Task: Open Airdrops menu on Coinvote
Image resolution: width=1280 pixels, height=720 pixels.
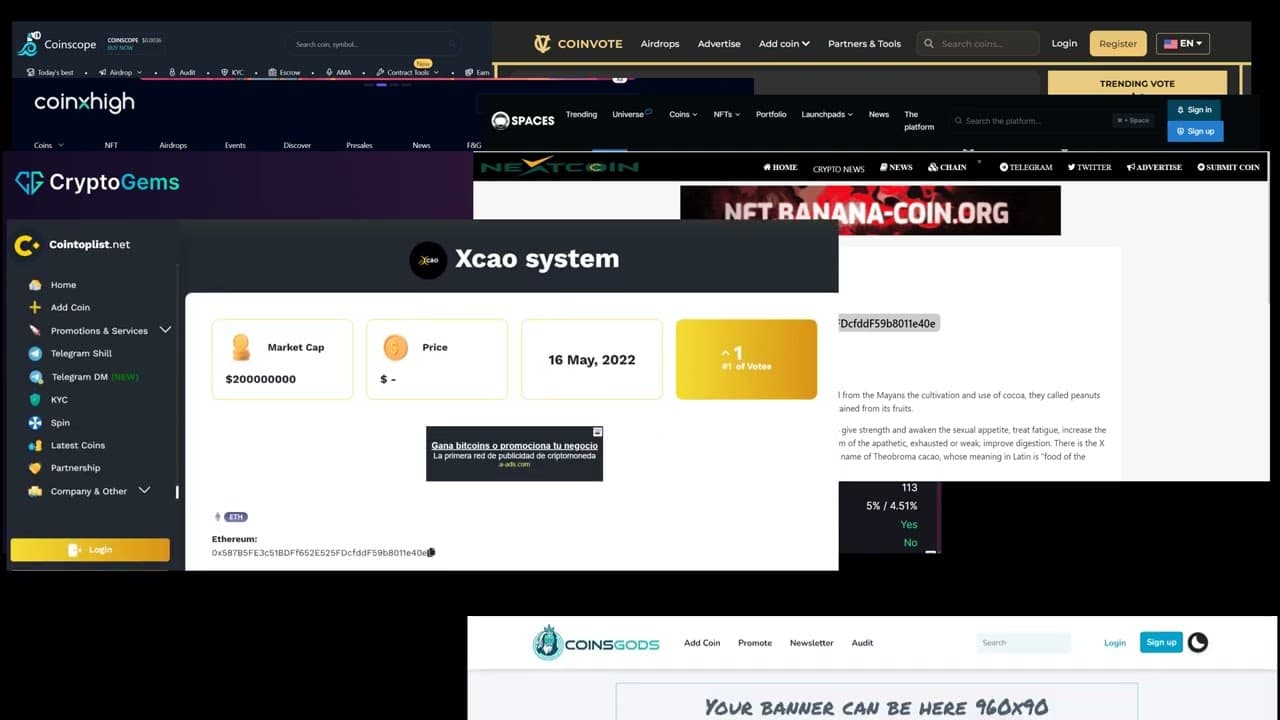Action: click(660, 44)
